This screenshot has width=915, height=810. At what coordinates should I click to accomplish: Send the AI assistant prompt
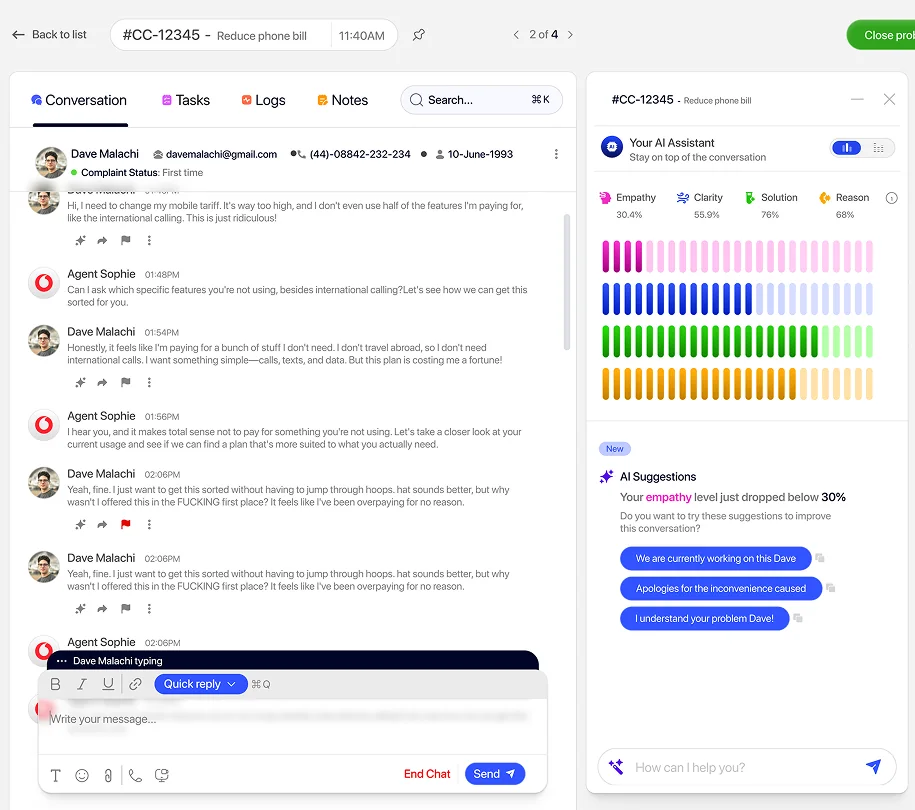(873, 766)
